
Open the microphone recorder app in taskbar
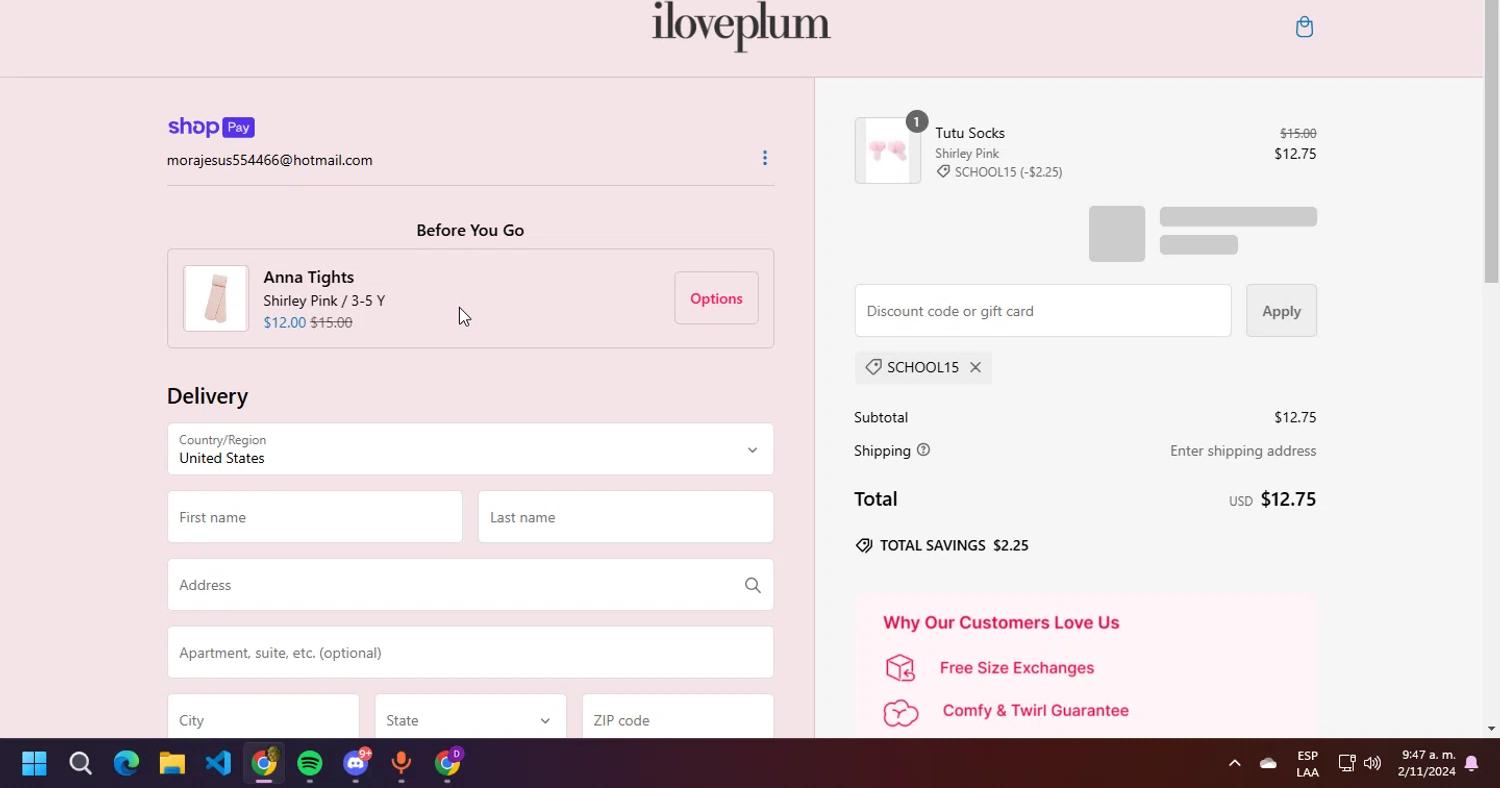(401, 764)
